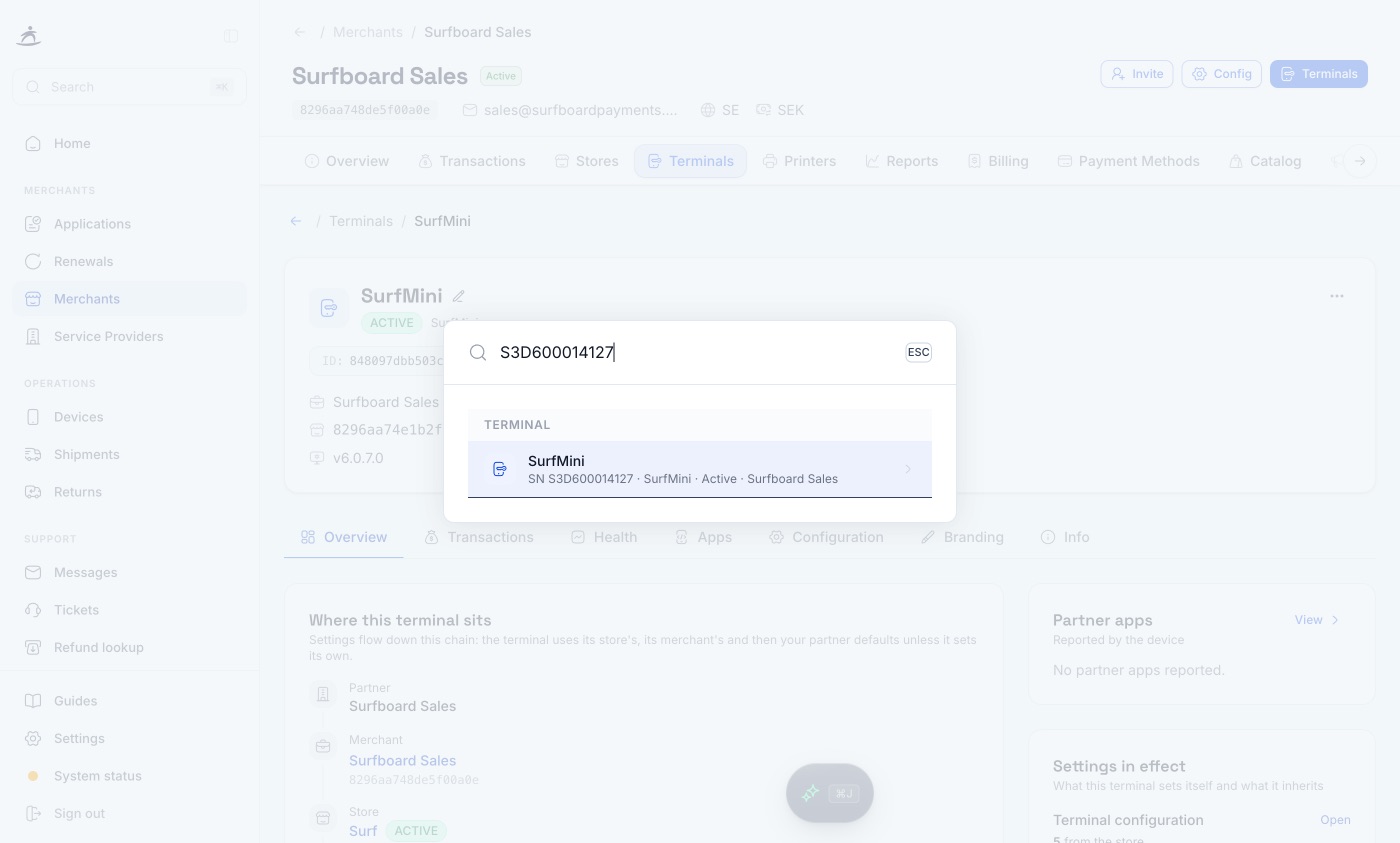Switch to the Health terminal tab
This screenshot has height=843, width=1400.
(604, 537)
